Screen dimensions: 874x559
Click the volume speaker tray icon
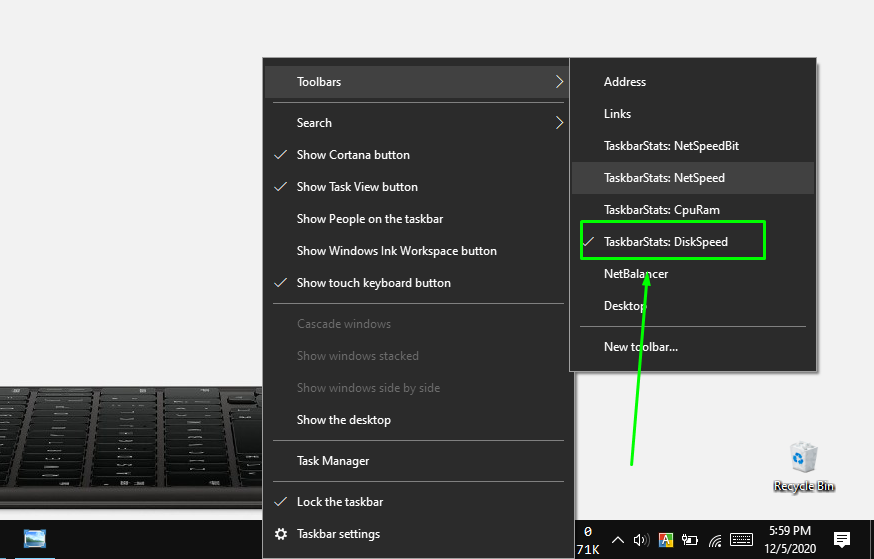641,540
